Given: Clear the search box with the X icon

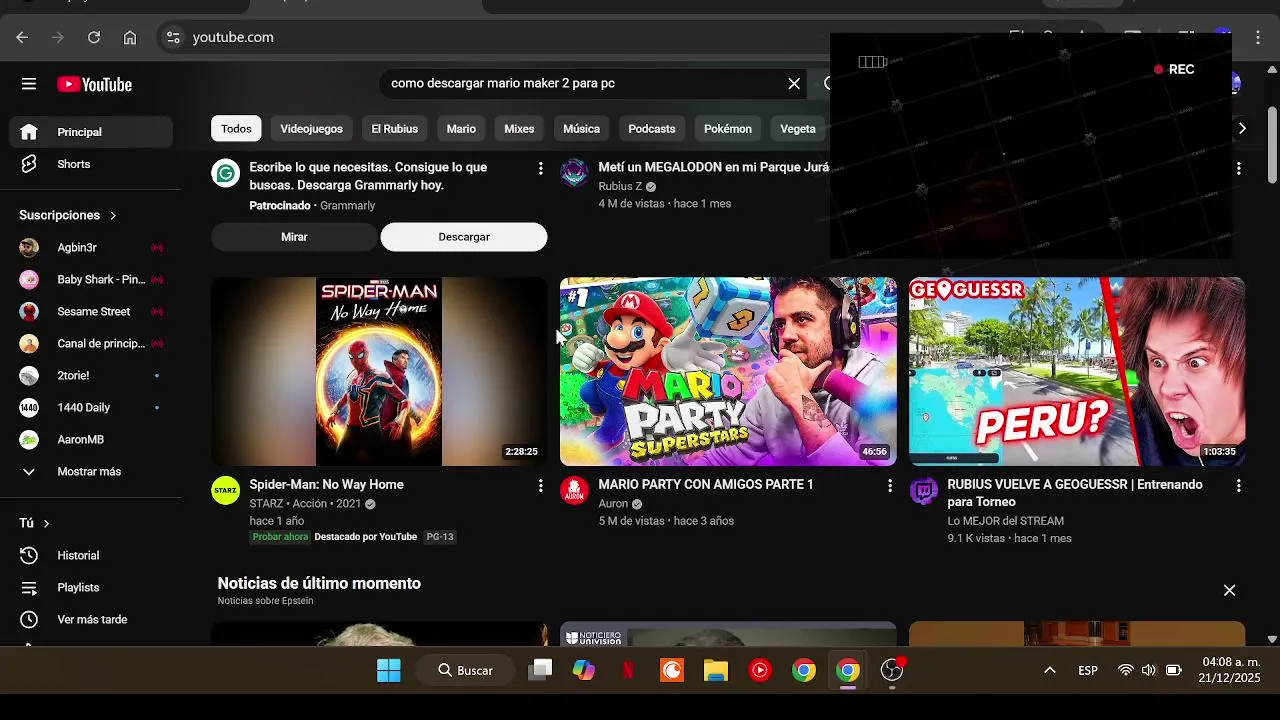Looking at the screenshot, I should tap(794, 84).
